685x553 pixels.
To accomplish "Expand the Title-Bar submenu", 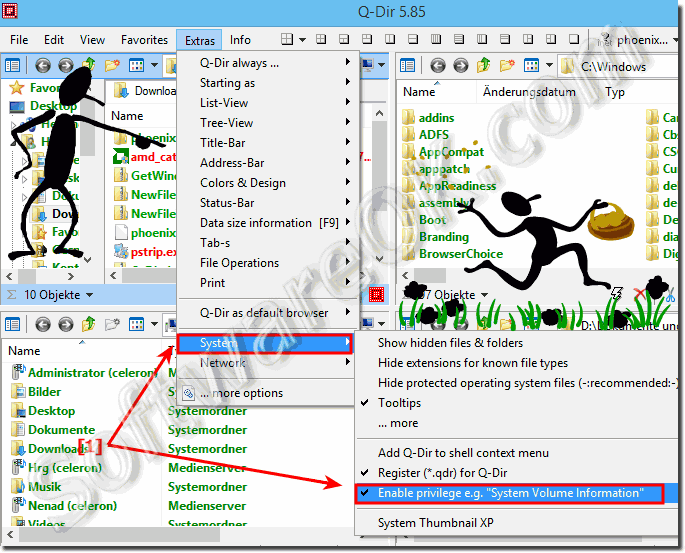I will pos(268,143).
